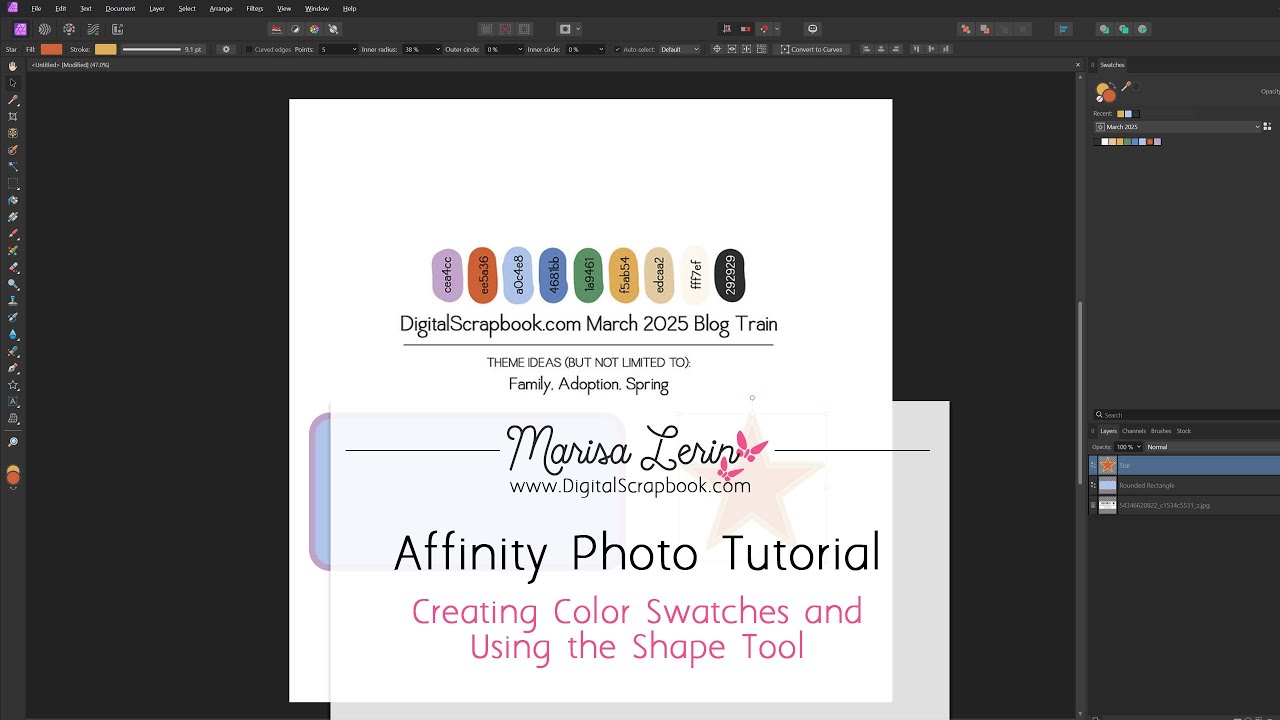Screen dimensions: 1280x720
Task: Toggle visibility of the Rounded Rectangle layer
Action: coord(1093,485)
